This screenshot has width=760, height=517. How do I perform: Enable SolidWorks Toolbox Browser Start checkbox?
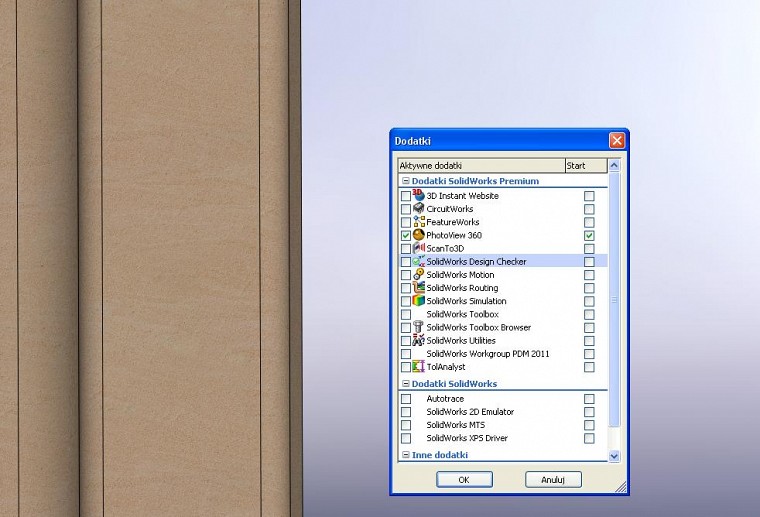click(589, 328)
